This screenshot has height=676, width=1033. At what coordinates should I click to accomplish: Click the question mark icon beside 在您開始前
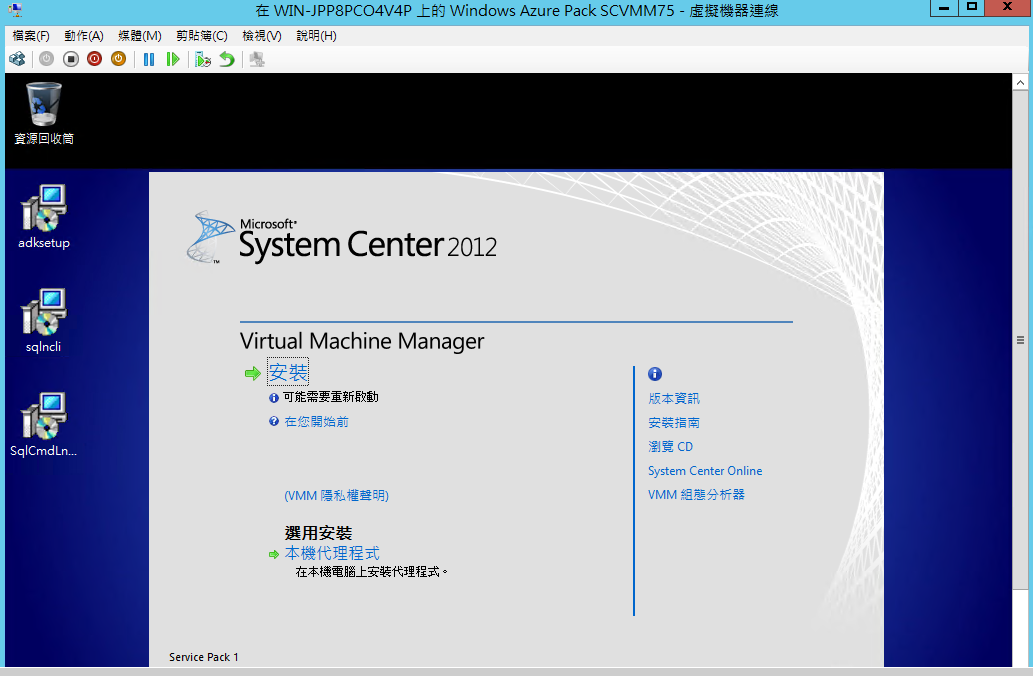tap(274, 421)
